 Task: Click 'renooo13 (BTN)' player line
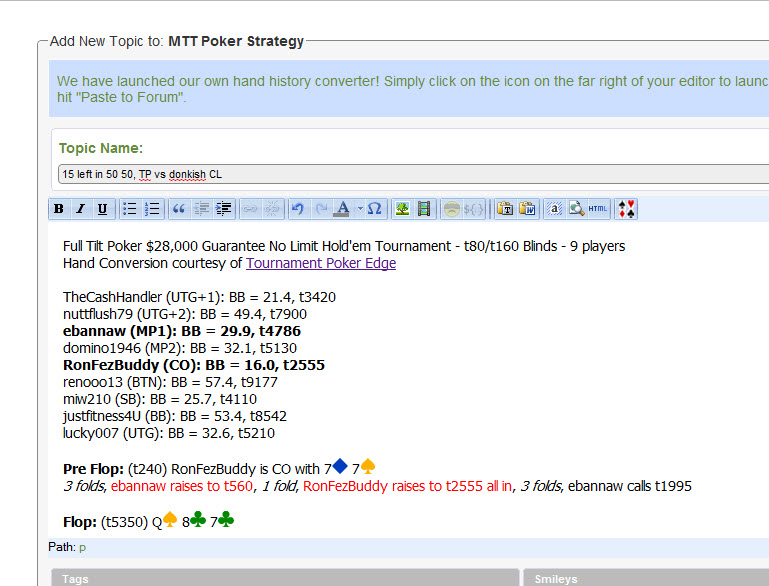(x=170, y=382)
